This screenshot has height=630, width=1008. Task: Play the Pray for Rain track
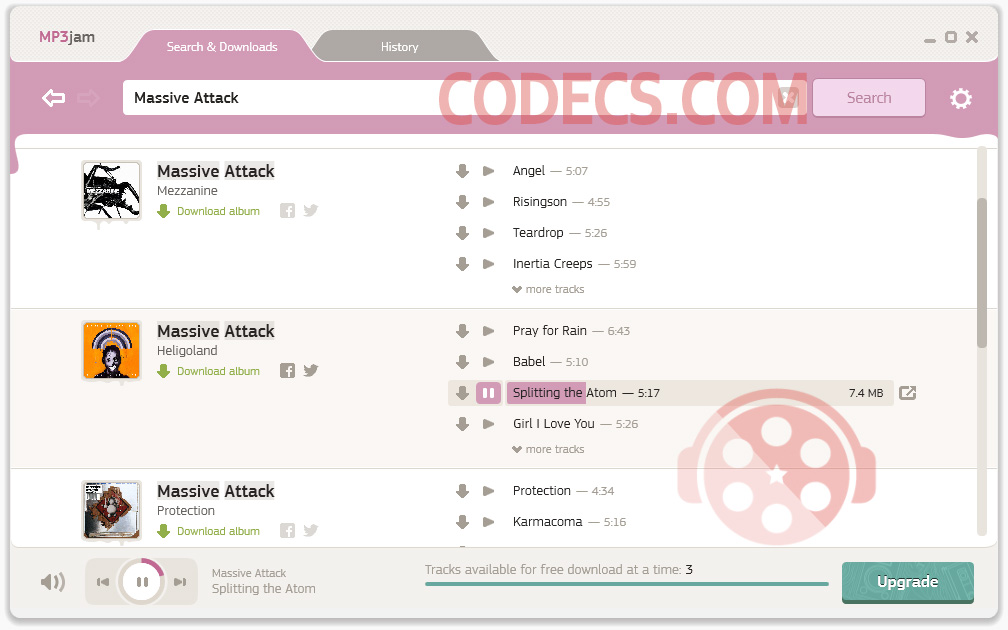tap(489, 331)
